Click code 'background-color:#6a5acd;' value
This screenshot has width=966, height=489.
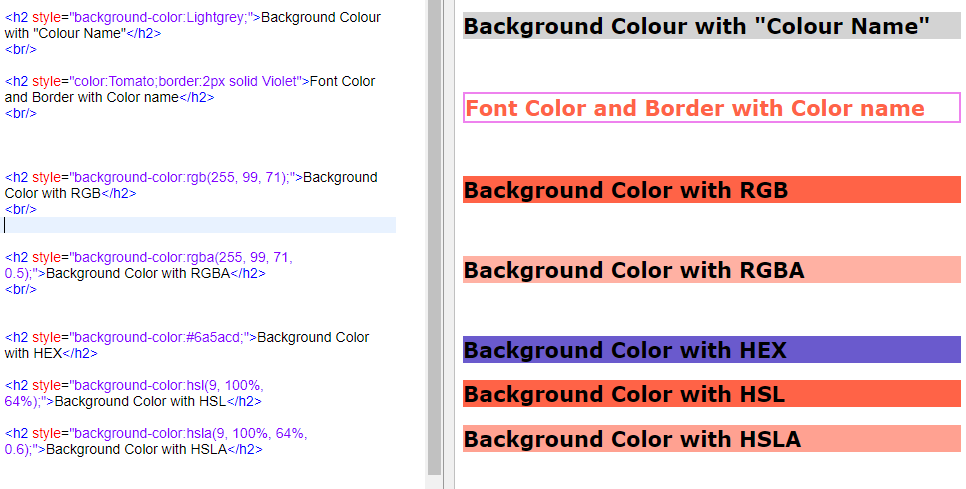[159, 337]
